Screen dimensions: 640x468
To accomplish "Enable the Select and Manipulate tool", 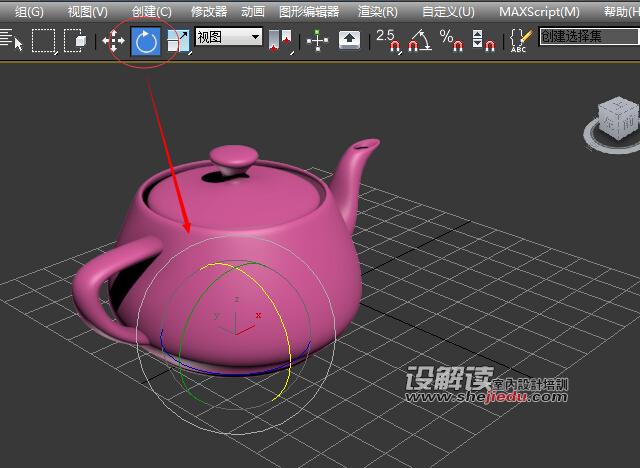I will pyautogui.click(x=318, y=41).
